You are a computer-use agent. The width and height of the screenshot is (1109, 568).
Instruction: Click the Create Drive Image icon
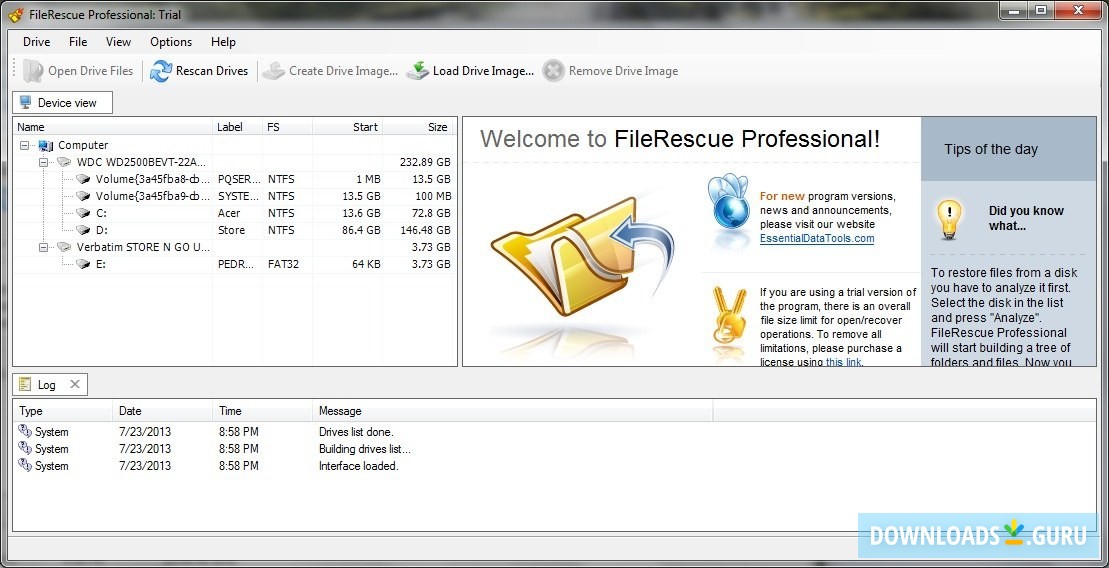(274, 71)
